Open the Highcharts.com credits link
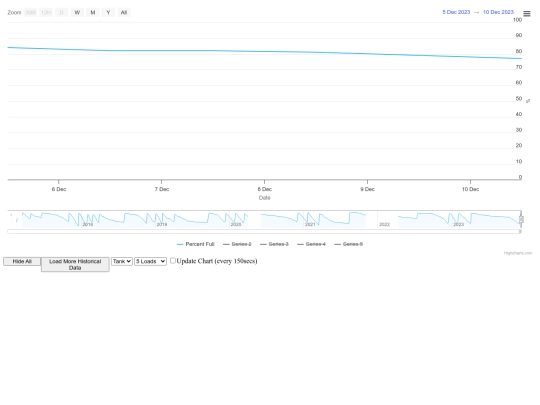This screenshot has height=405, width=540. click(518, 253)
